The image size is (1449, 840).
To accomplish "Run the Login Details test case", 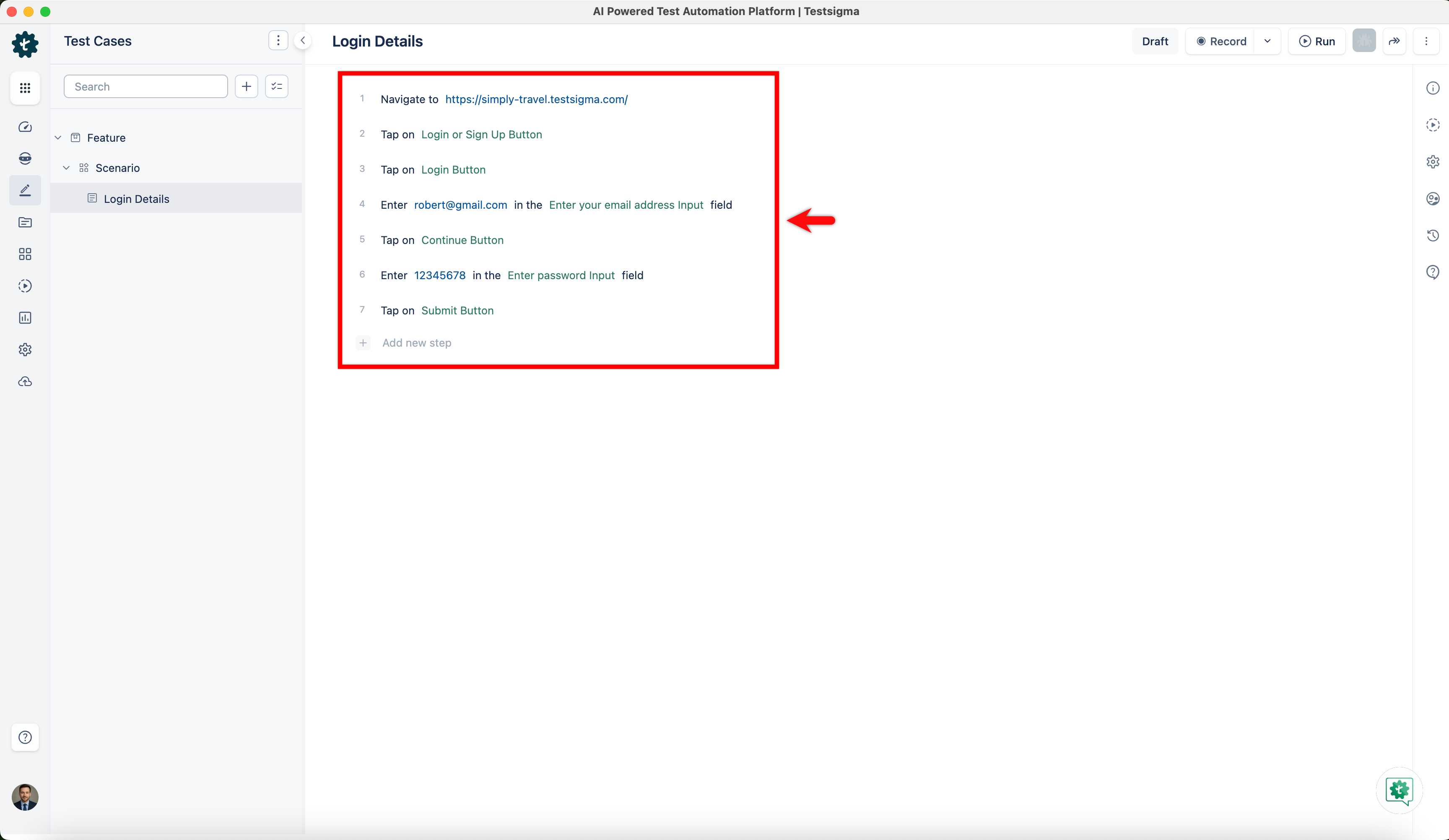I will [1317, 41].
